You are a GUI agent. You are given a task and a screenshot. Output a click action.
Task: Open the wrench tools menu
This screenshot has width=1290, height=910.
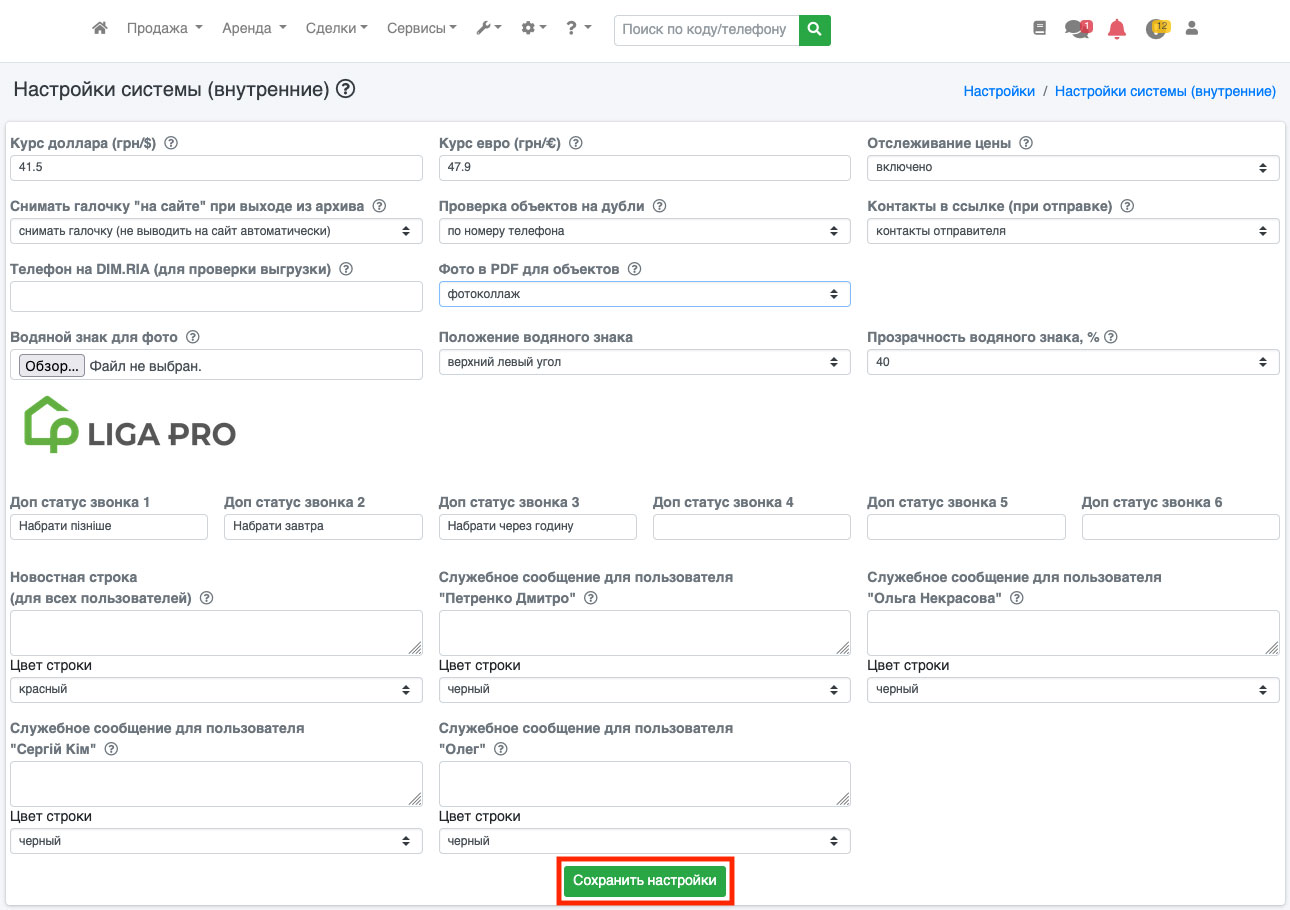488,29
